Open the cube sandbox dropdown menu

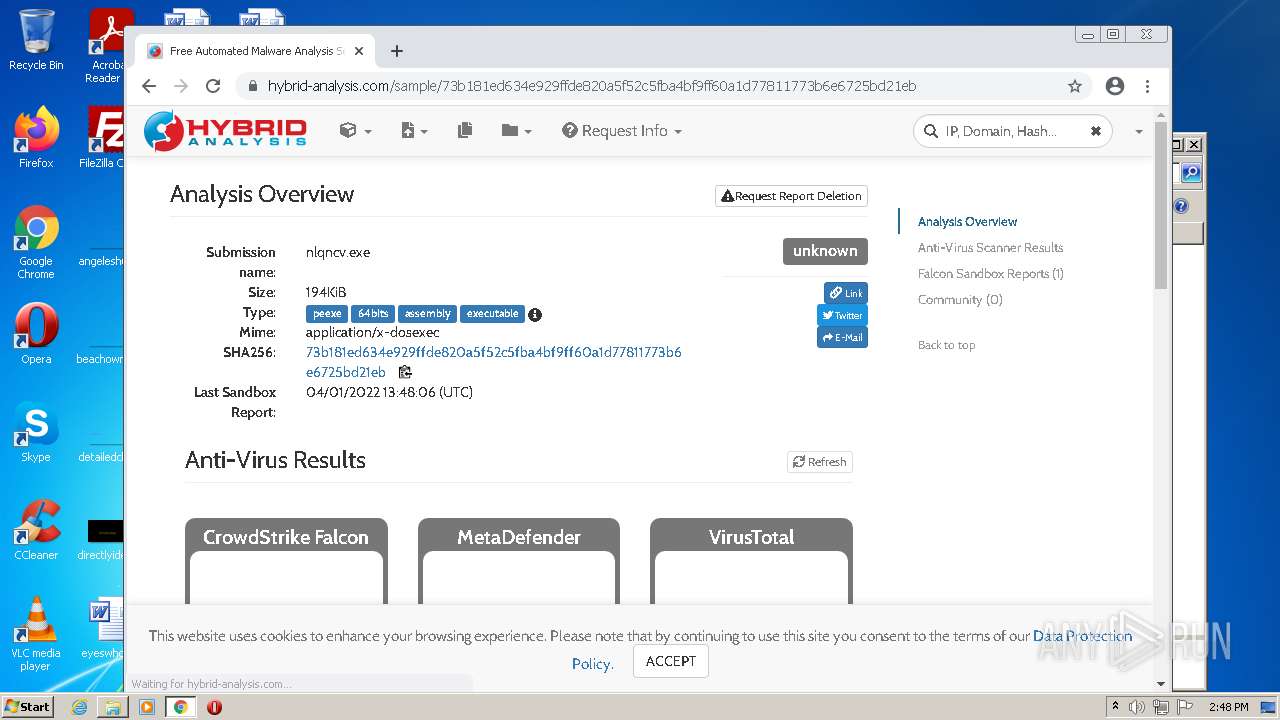pyautogui.click(x=355, y=131)
